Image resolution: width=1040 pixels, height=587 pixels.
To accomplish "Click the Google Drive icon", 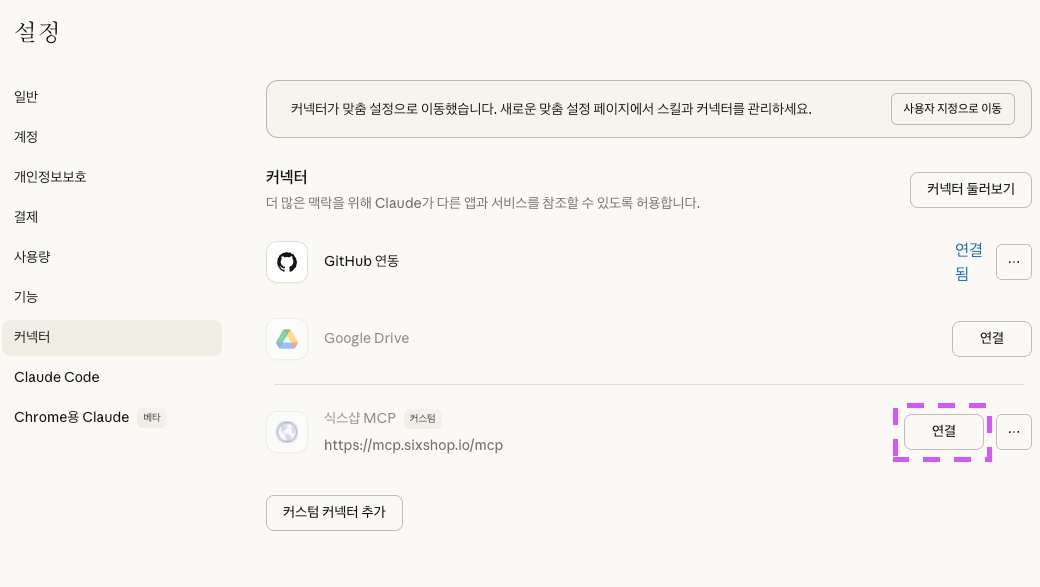I will click(x=287, y=339).
